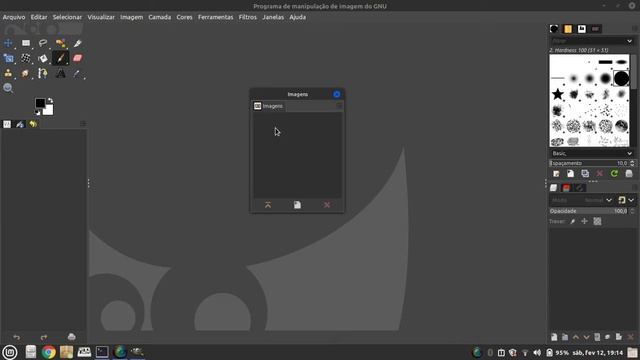
Task: Select the Imagens tab in the dialog
Action: [x=269, y=106]
